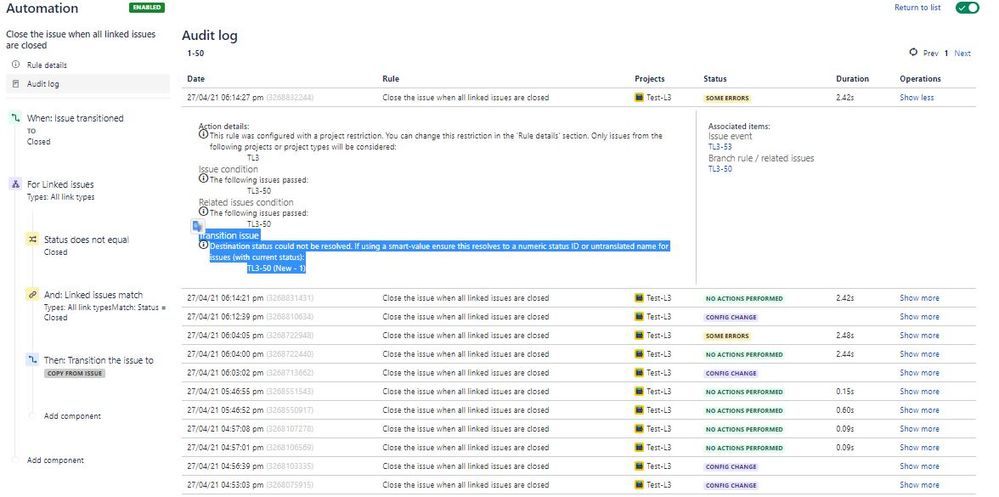Select Linked issues match link icon

(32, 294)
